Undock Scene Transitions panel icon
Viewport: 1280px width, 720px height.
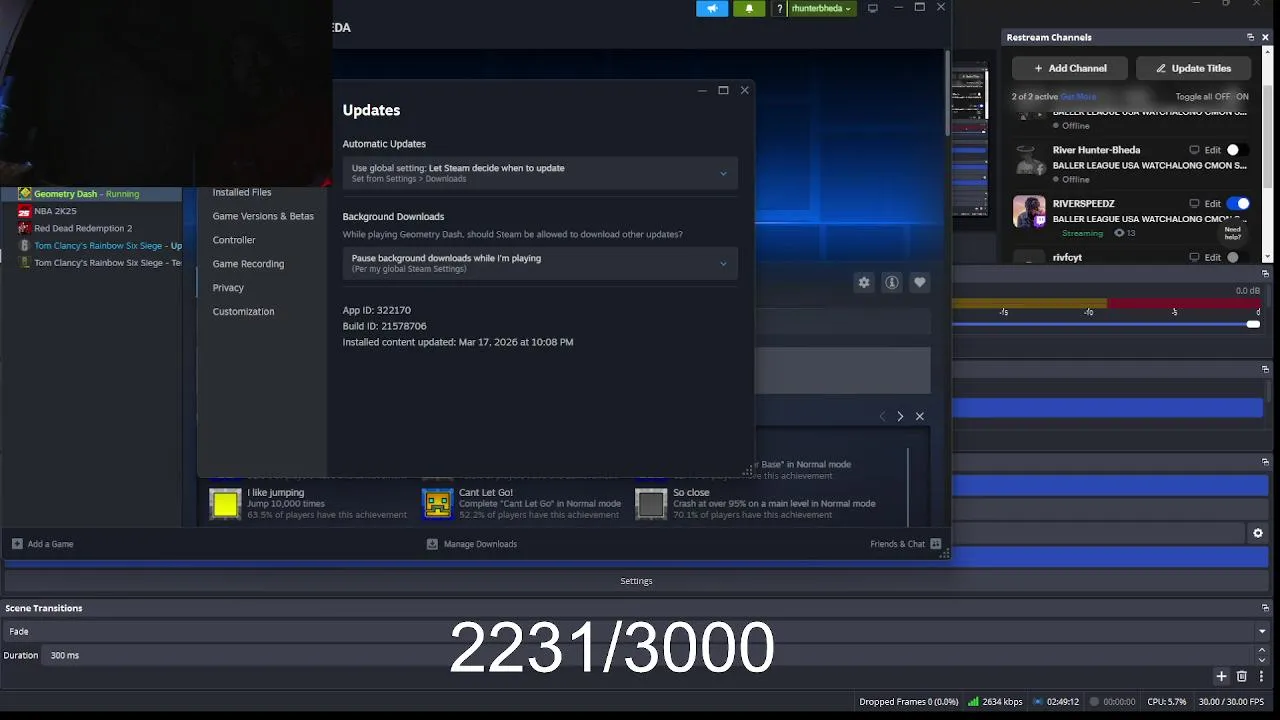coord(1265,608)
